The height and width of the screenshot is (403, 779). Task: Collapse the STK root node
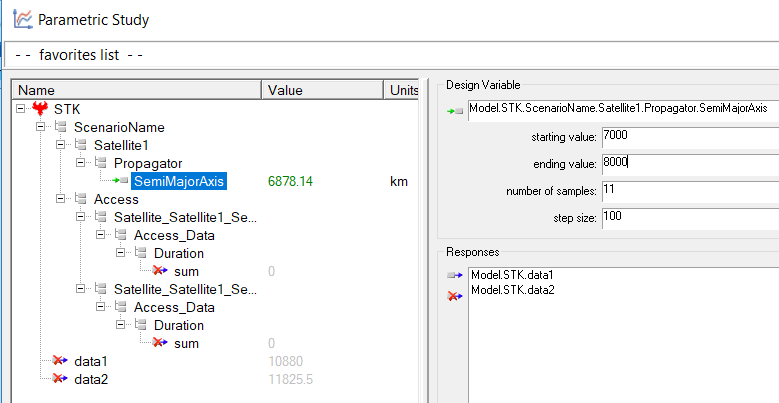(20, 108)
